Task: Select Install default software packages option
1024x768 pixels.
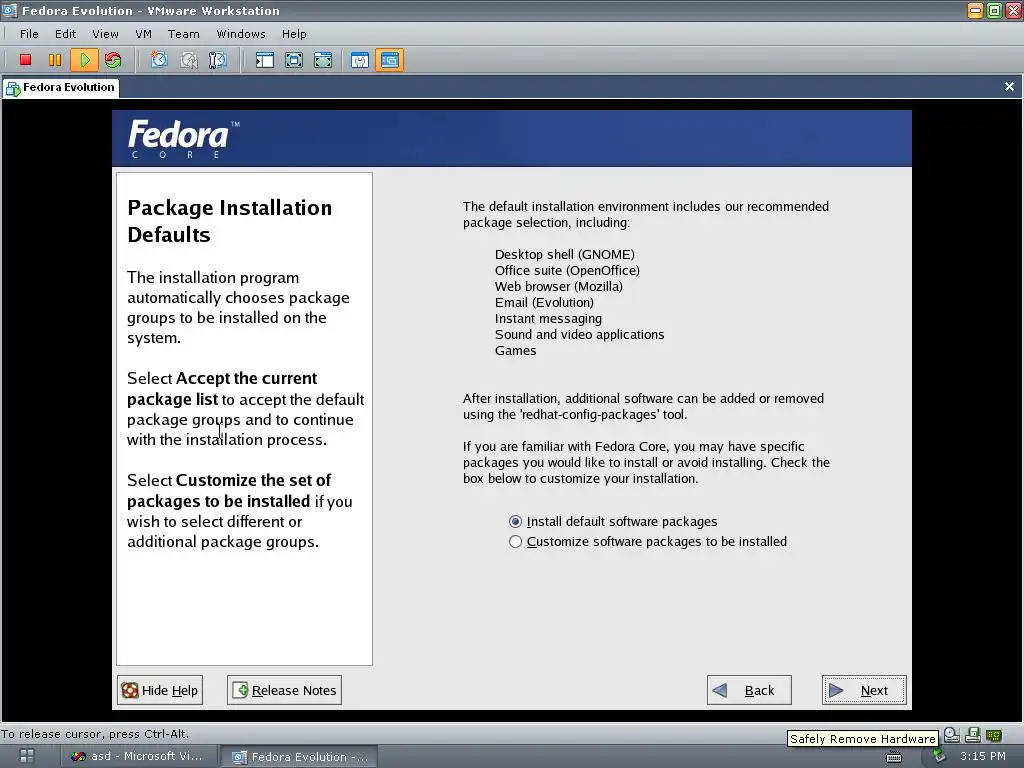Action: pyautogui.click(x=613, y=521)
